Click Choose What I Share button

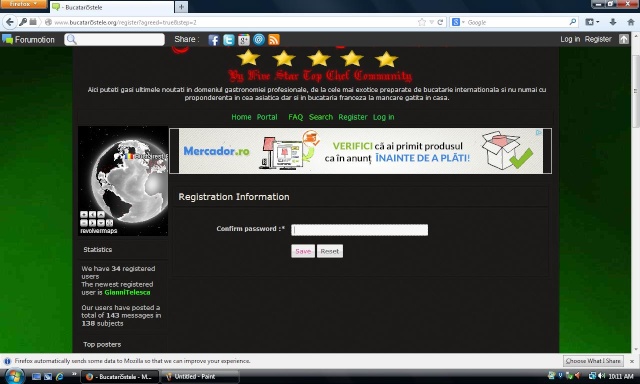click(593, 361)
